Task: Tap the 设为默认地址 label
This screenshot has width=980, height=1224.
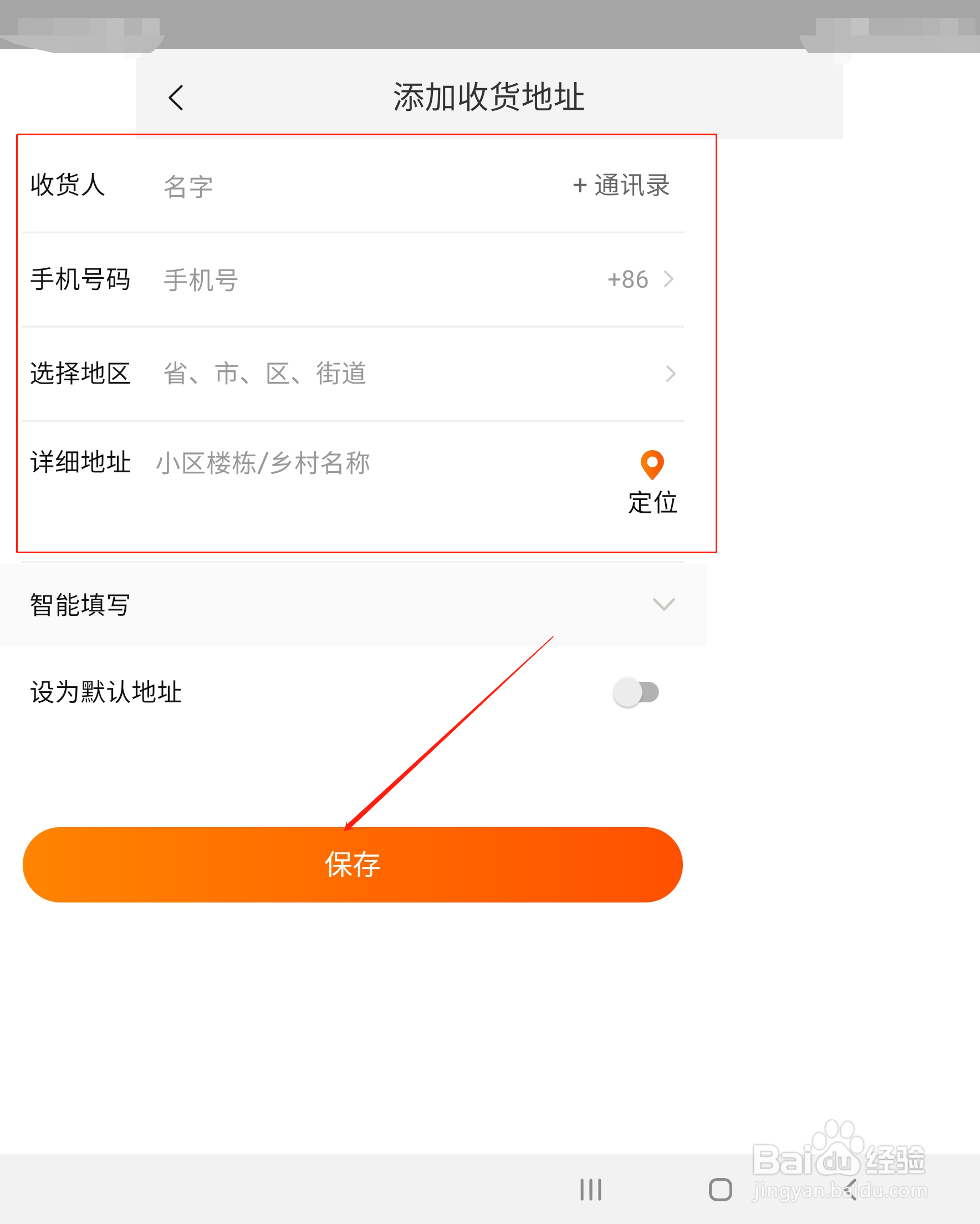Action: click(x=106, y=692)
